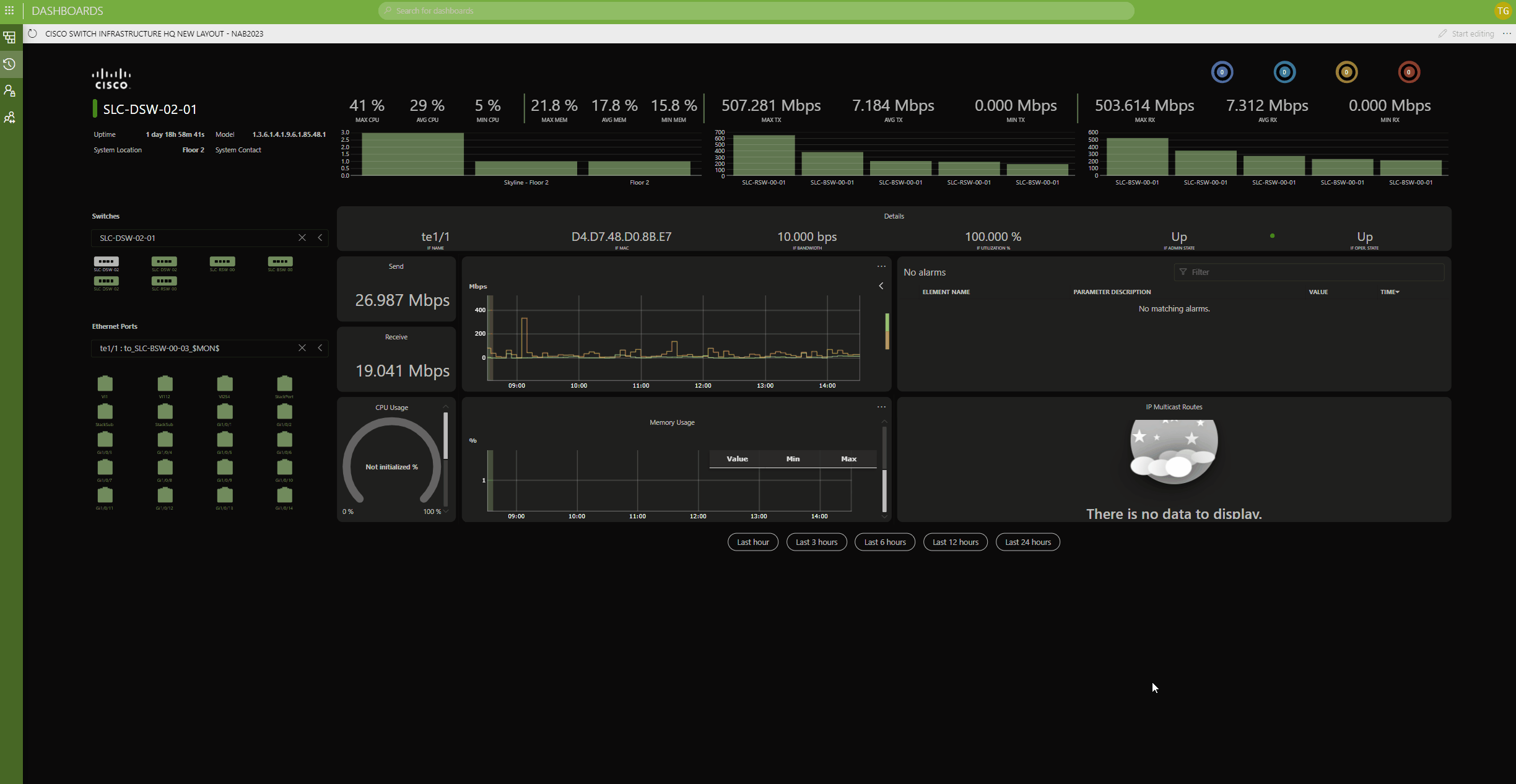Image resolution: width=1516 pixels, height=784 pixels.
Task: Click the 26.987 Mbps Send value
Action: 403,300
